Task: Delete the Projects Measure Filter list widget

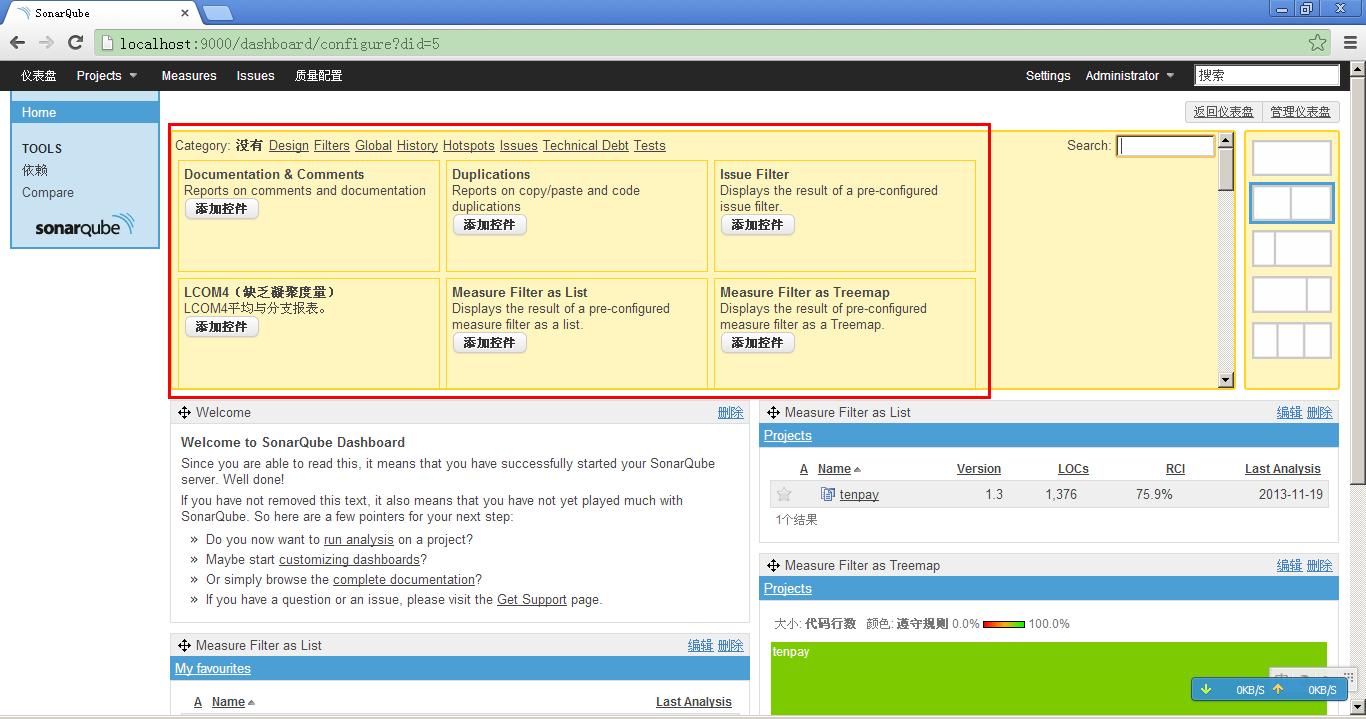Action: tap(1320, 413)
